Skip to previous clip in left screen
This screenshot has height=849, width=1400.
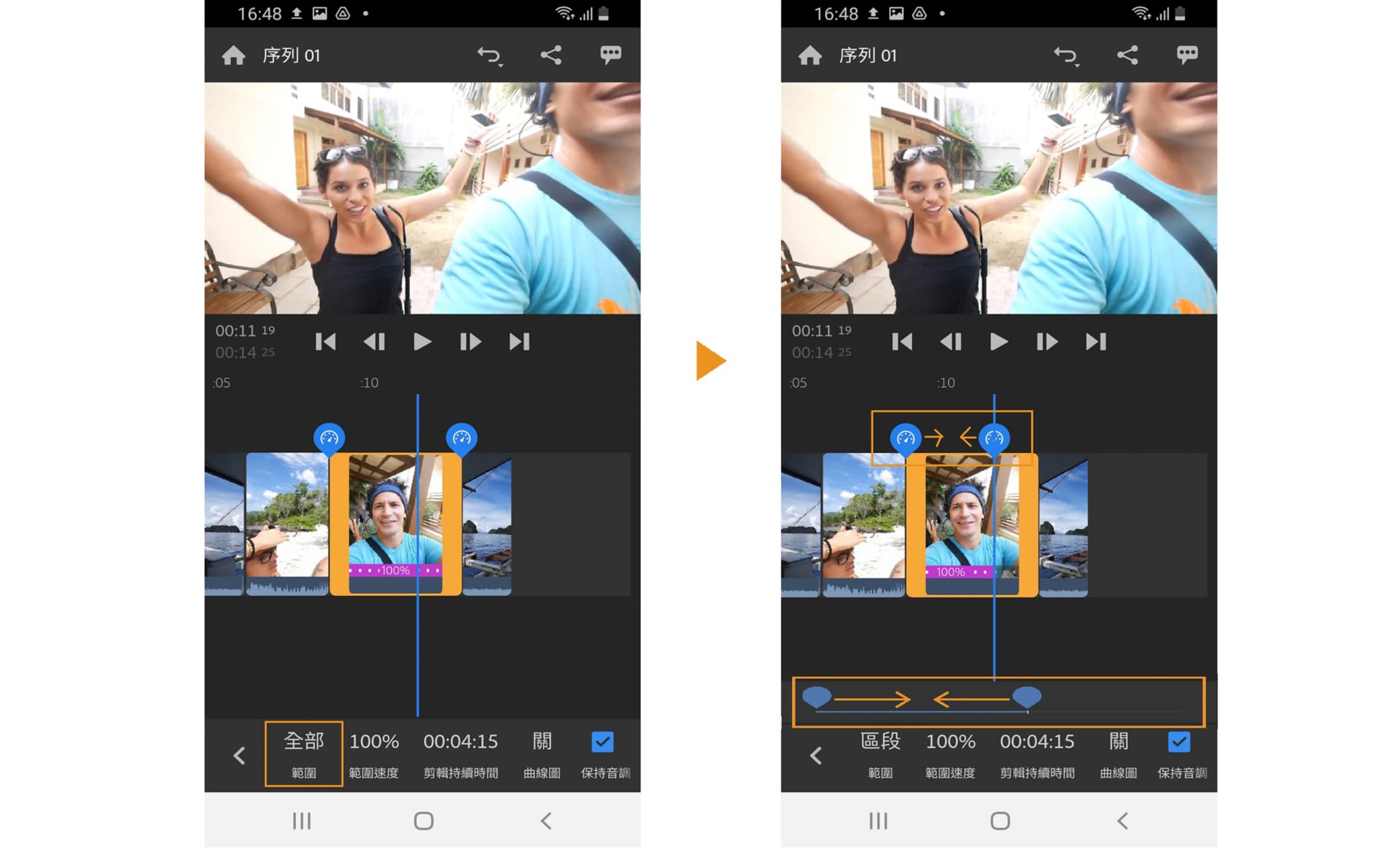325,341
